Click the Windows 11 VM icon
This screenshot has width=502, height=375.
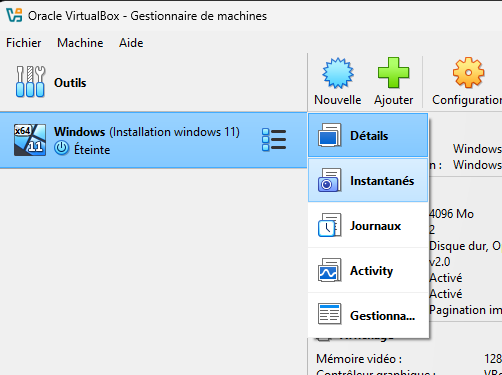coord(30,140)
